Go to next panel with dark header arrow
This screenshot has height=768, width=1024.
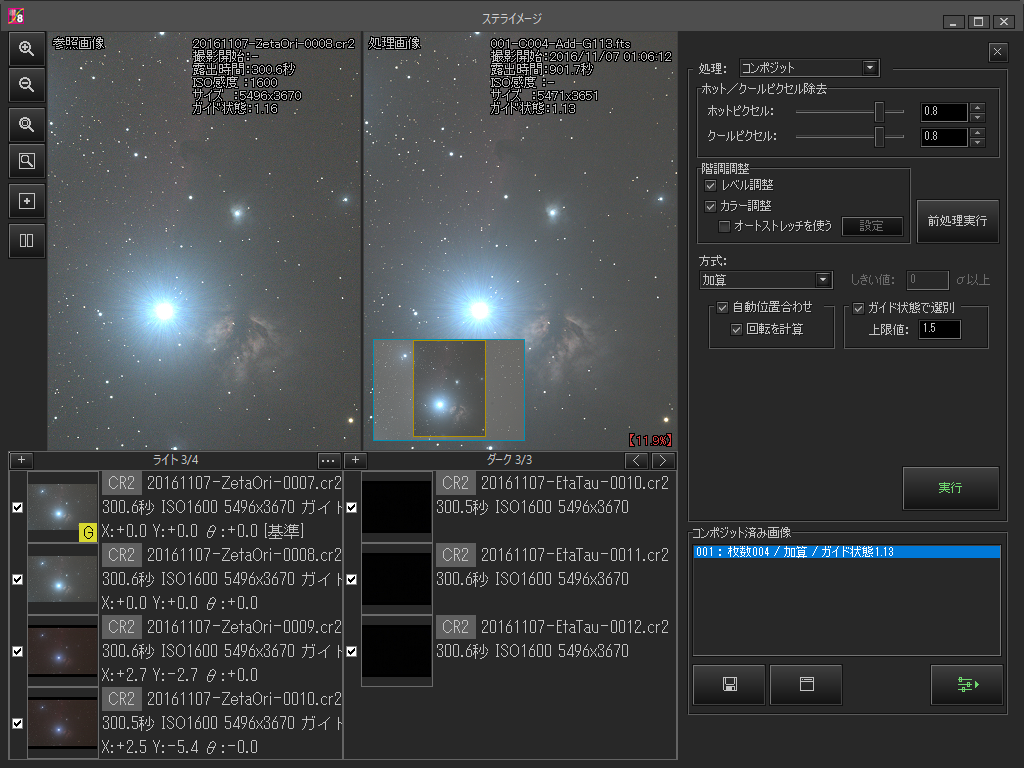tap(662, 461)
